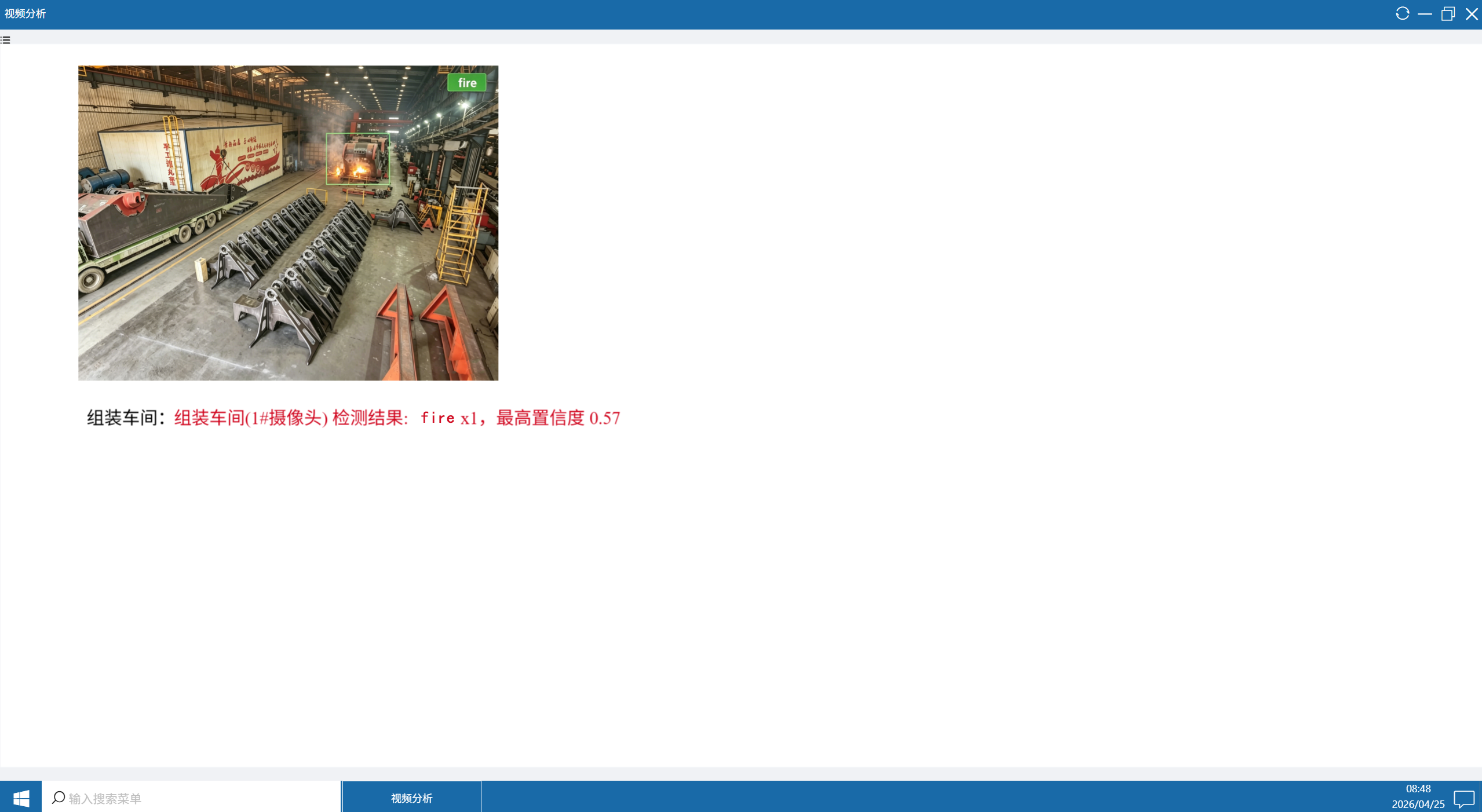The height and width of the screenshot is (812, 1482).
Task: Click the green fire label badge
Action: 466,83
